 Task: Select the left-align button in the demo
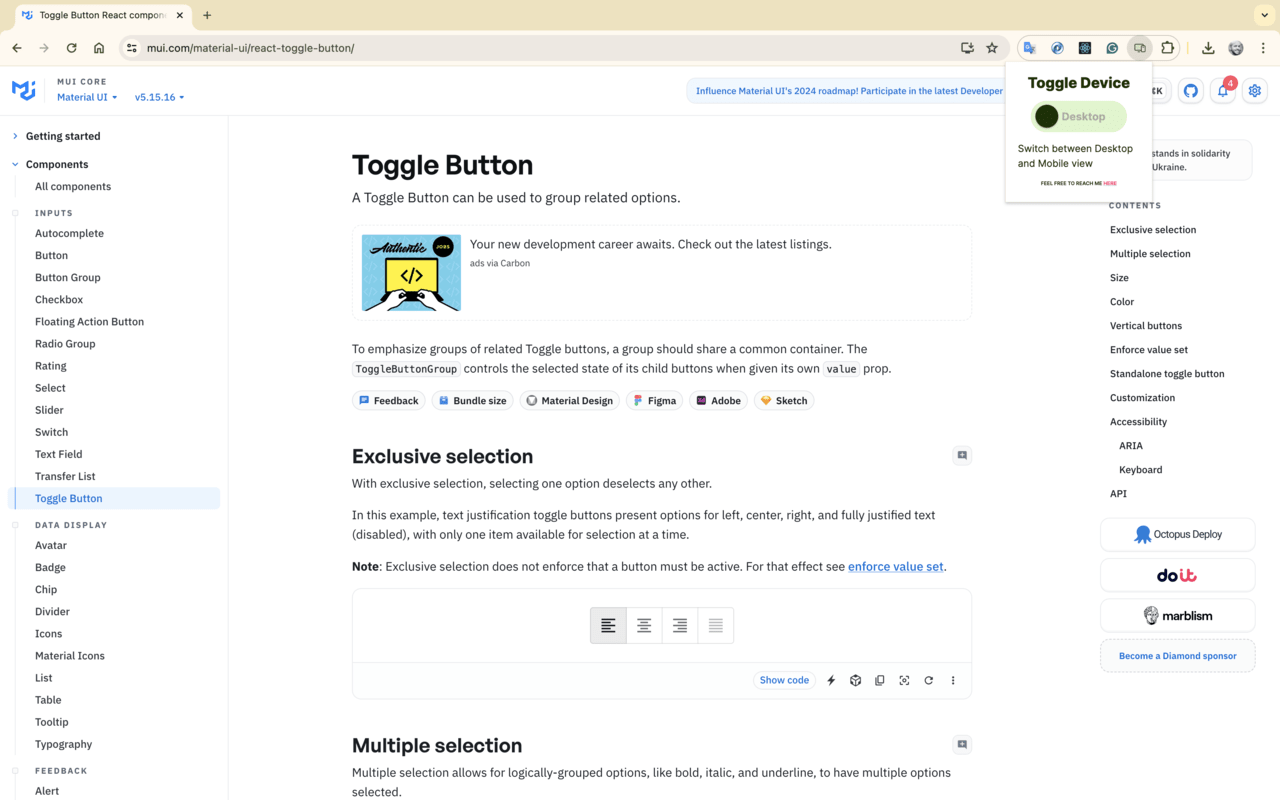[x=608, y=624]
